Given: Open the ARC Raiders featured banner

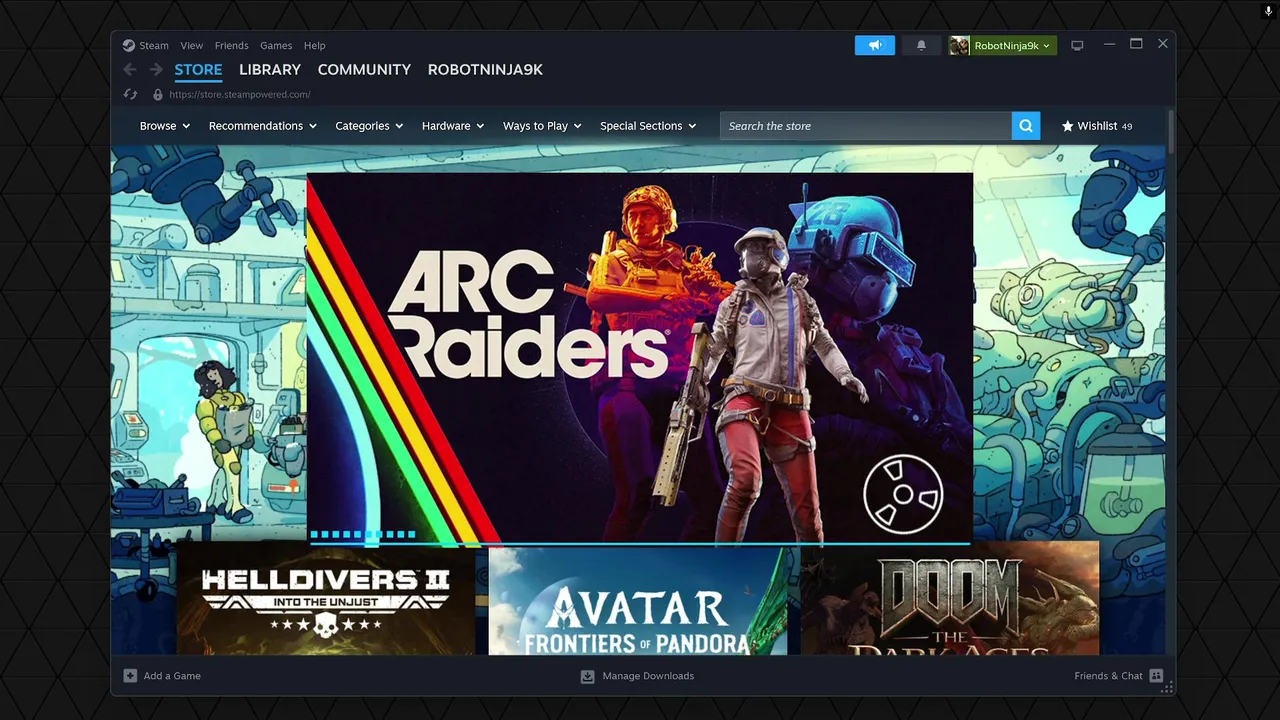Looking at the screenshot, I should pos(640,358).
